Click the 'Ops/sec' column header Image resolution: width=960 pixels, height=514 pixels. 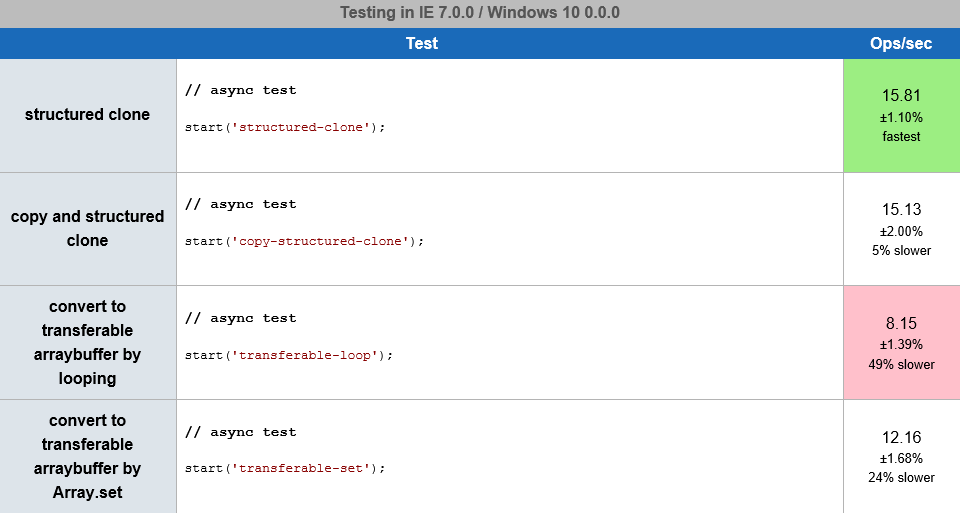(x=901, y=43)
